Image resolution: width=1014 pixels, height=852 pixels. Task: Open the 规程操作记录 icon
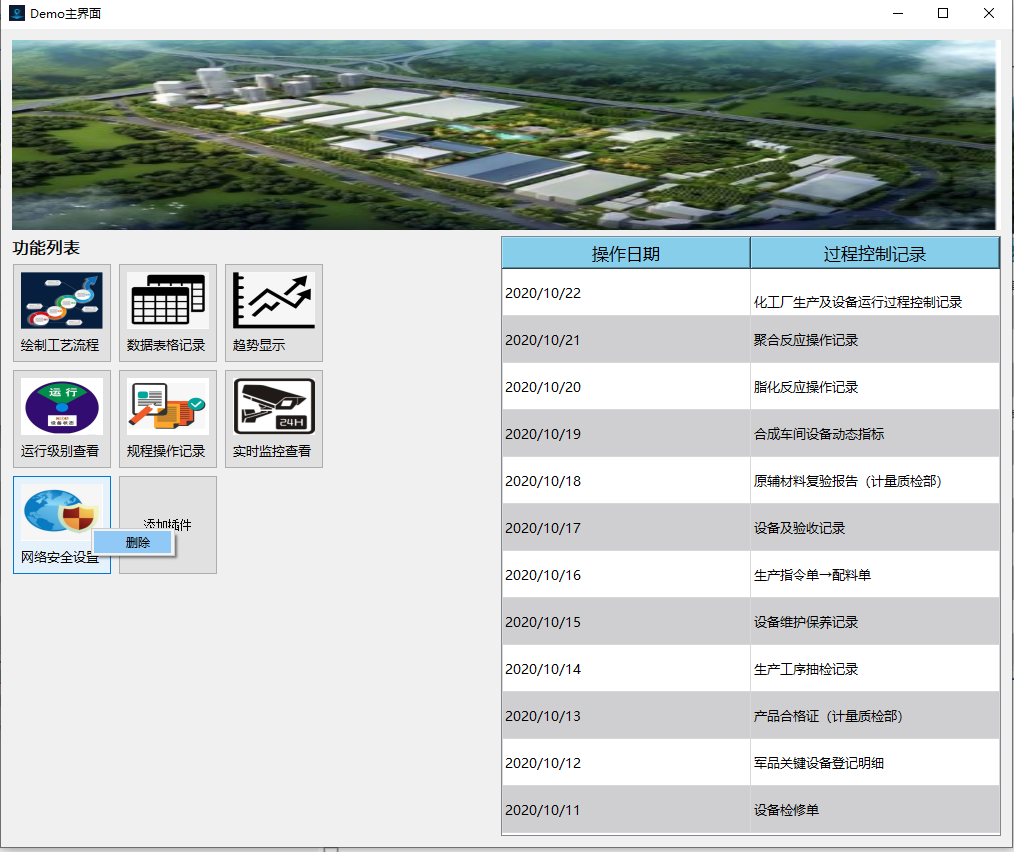point(168,419)
